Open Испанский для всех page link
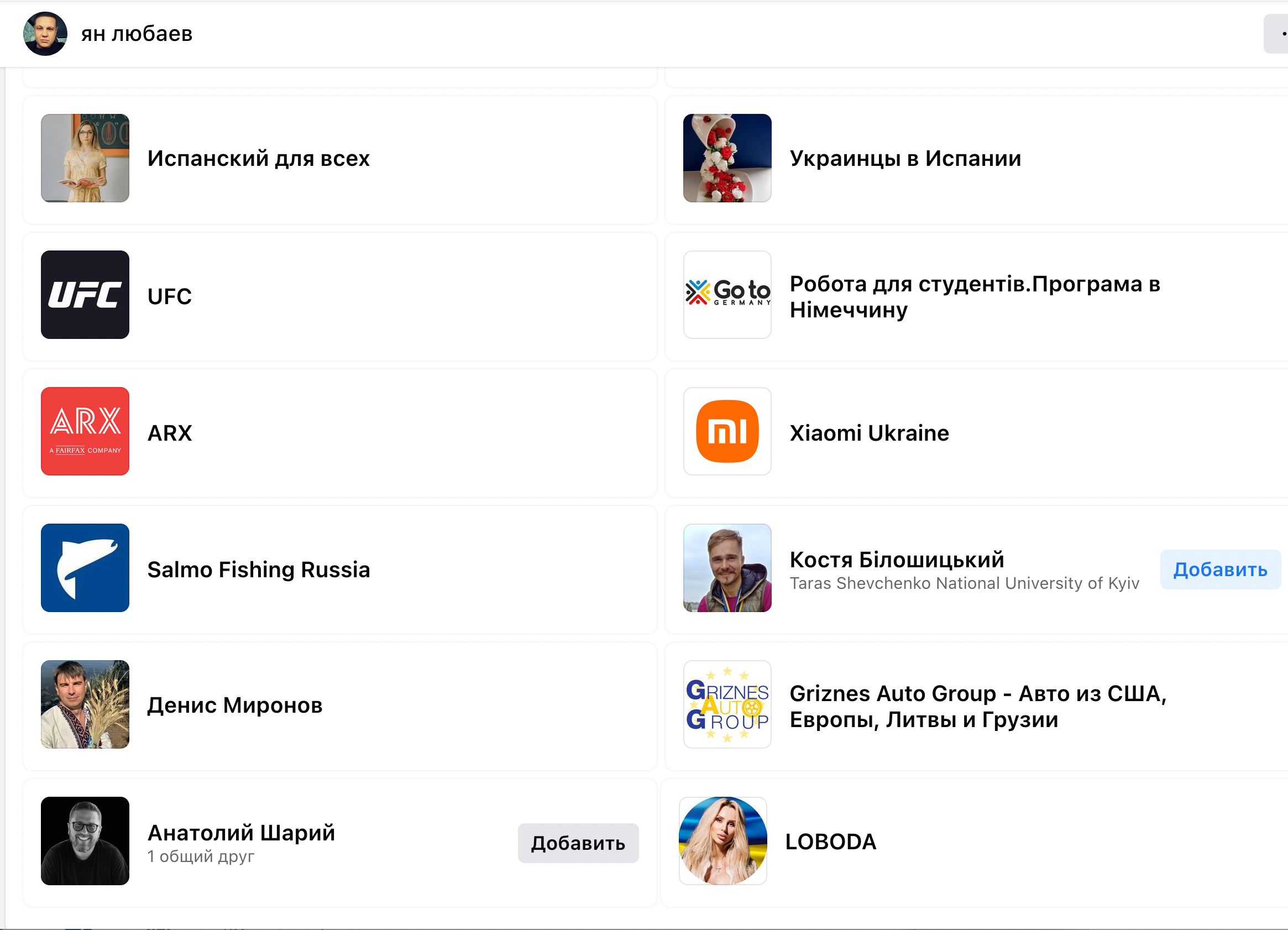This screenshot has width=1288, height=930. (x=258, y=159)
